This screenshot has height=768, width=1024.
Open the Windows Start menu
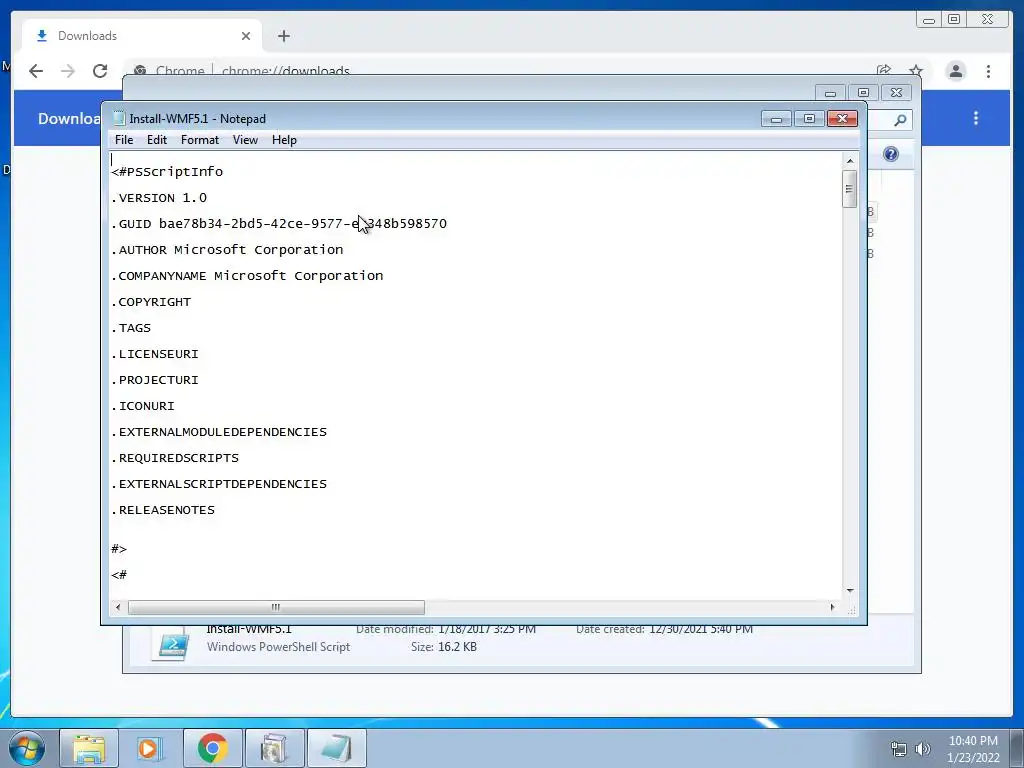27,748
